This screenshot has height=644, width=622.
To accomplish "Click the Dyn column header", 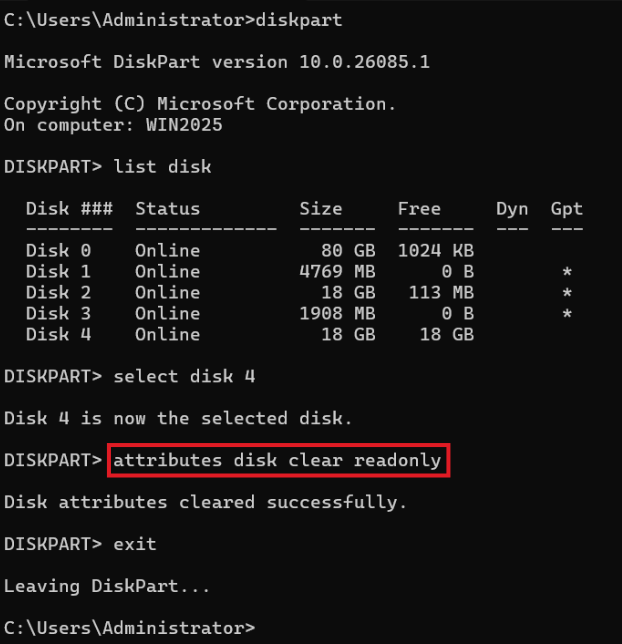I will [512, 209].
